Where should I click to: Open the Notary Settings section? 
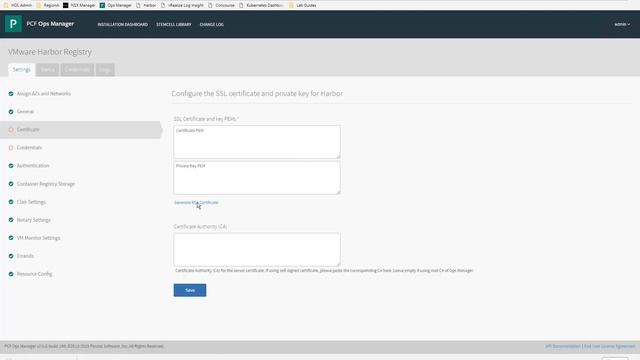(x=33, y=220)
